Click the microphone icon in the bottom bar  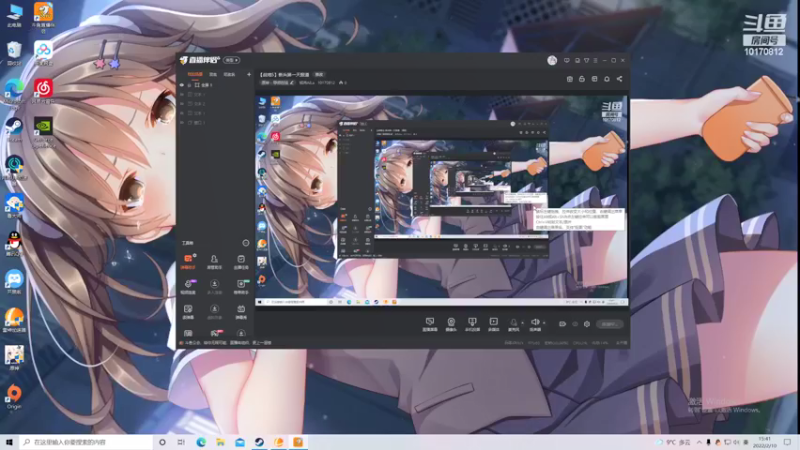[513, 324]
